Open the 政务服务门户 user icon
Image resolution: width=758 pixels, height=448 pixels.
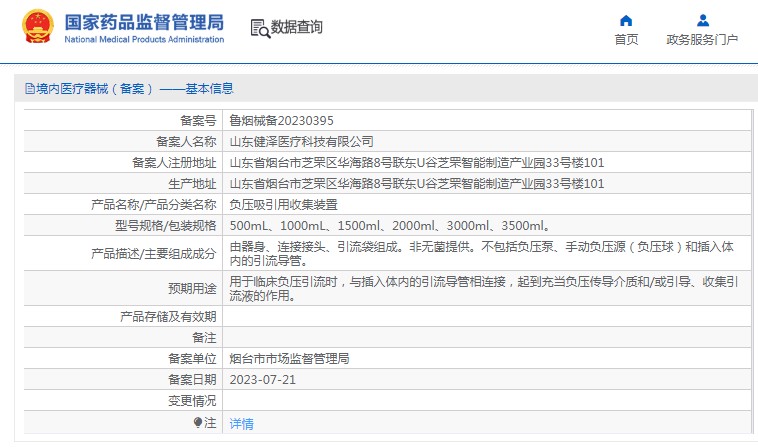pyautogui.click(x=703, y=20)
